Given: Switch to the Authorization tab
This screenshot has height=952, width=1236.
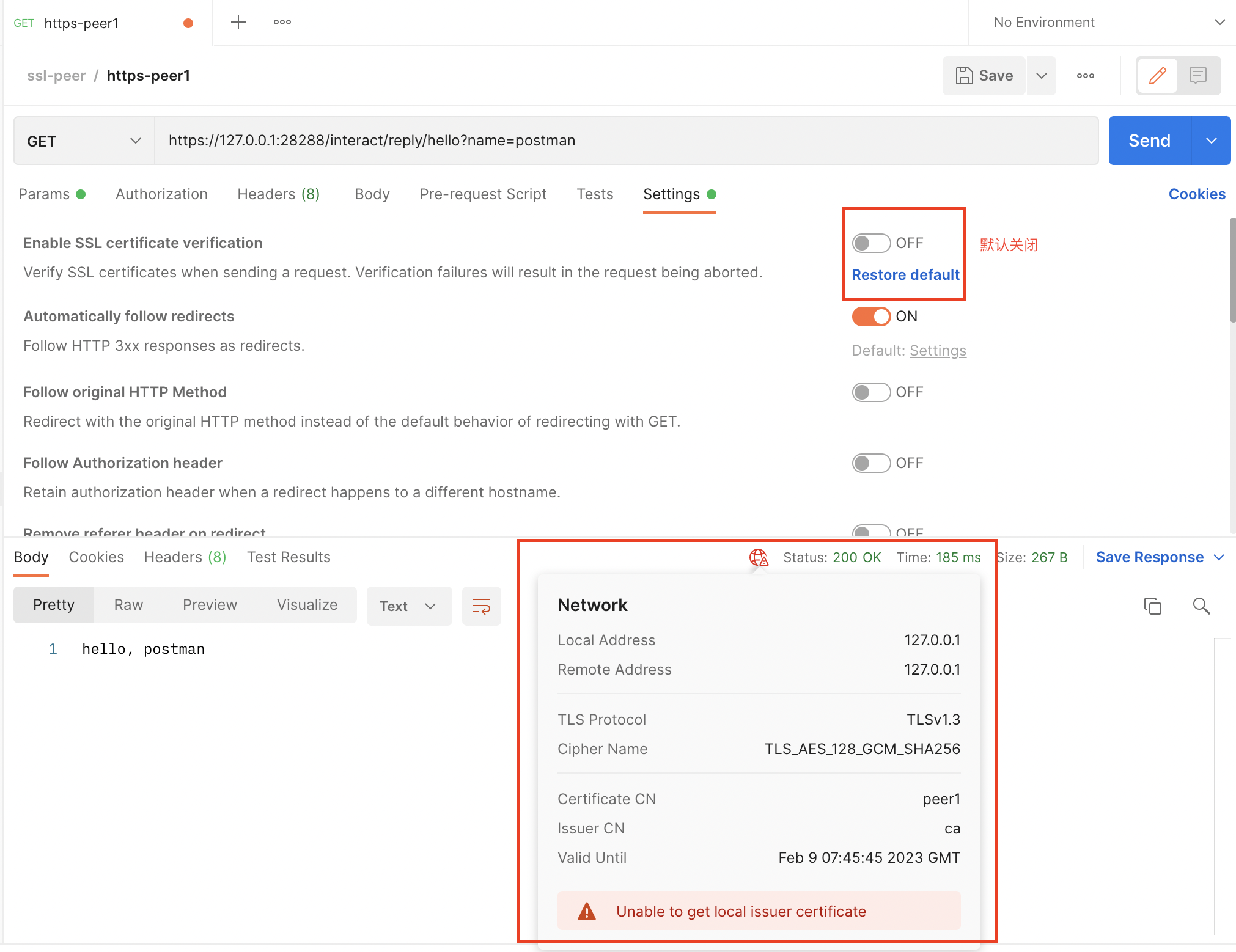Looking at the screenshot, I should 161,194.
